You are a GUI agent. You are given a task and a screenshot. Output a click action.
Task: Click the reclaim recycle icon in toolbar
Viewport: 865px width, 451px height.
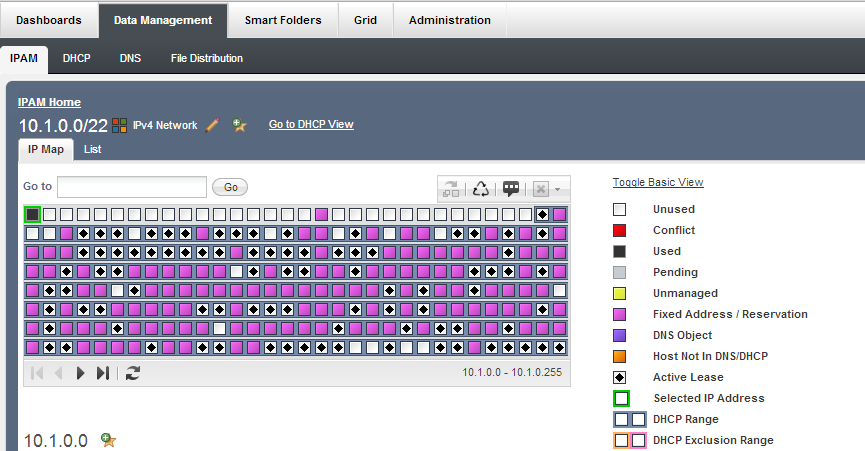click(481, 188)
